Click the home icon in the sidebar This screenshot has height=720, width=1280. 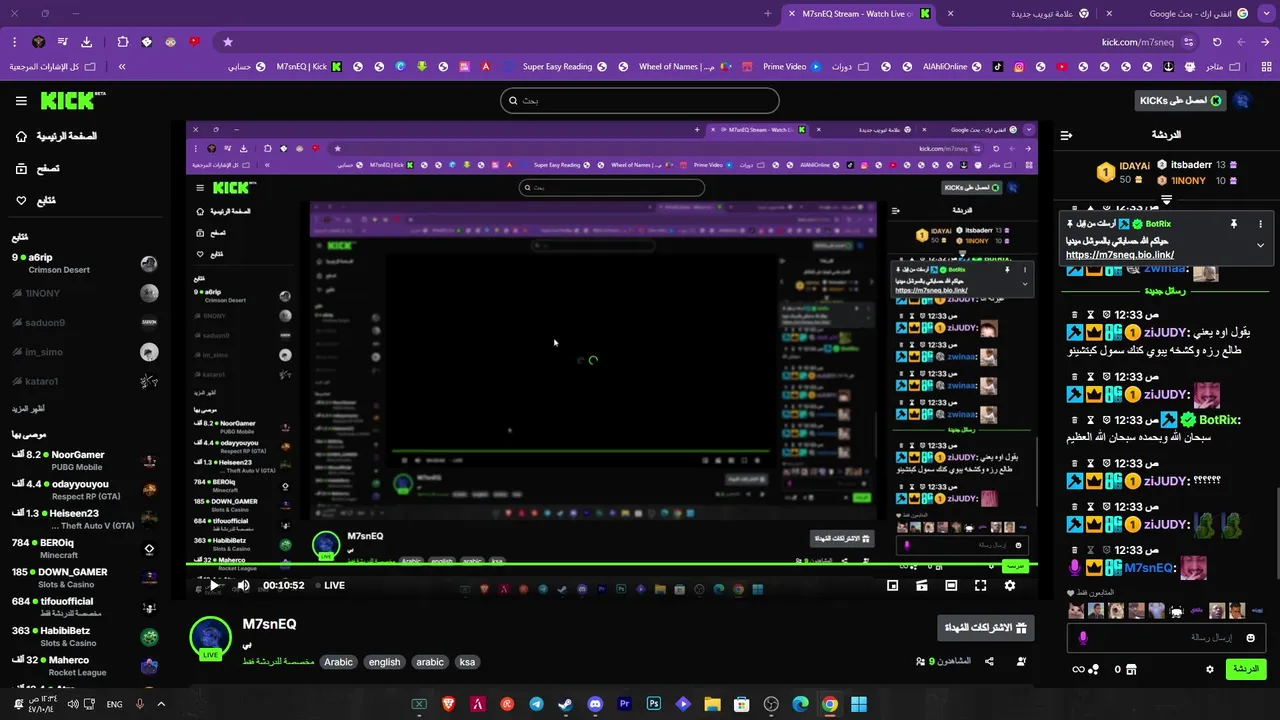click(x=21, y=136)
